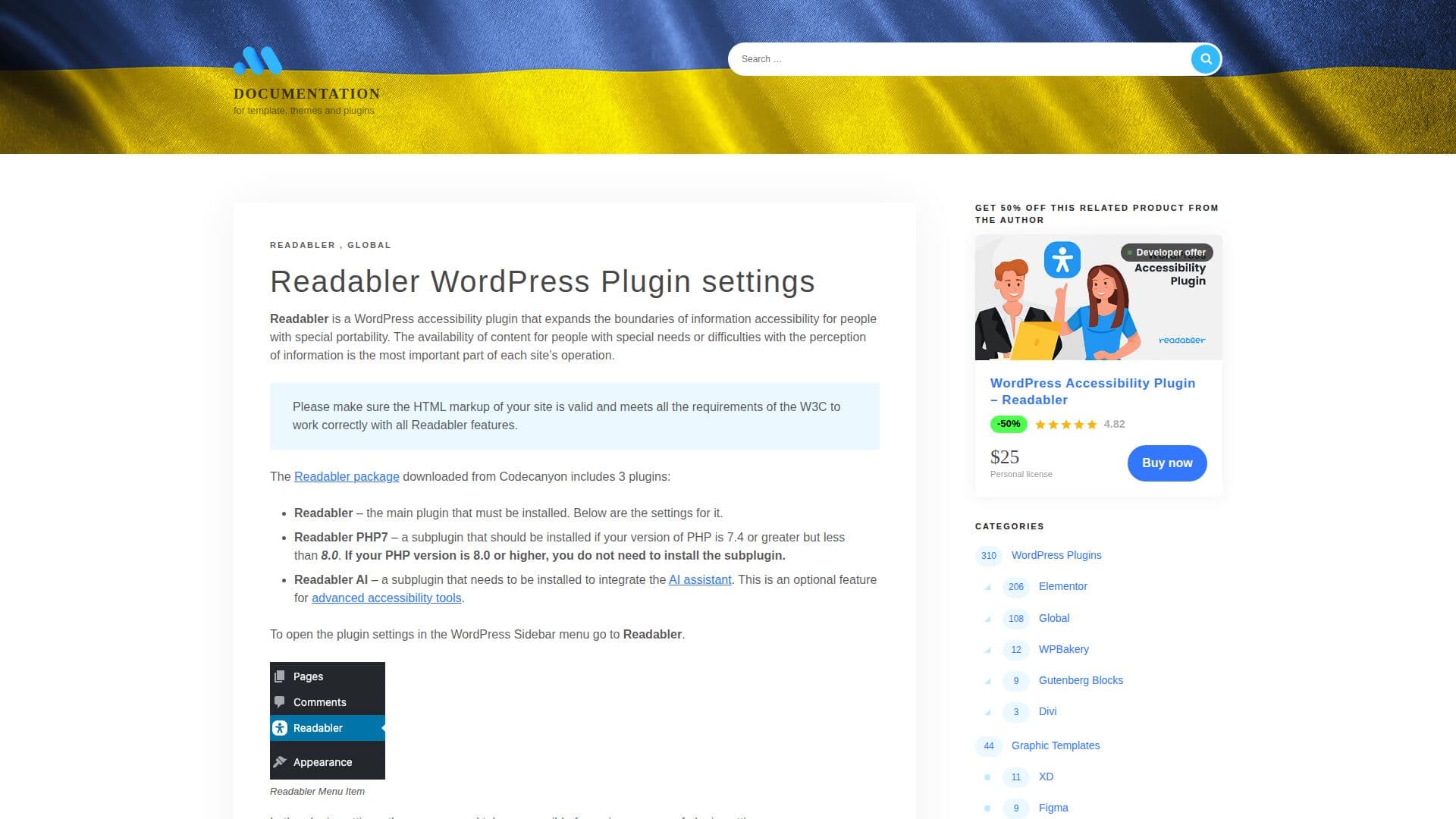Follow the Readabler package link
1456x819 pixels.
pyautogui.click(x=347, y=476)
